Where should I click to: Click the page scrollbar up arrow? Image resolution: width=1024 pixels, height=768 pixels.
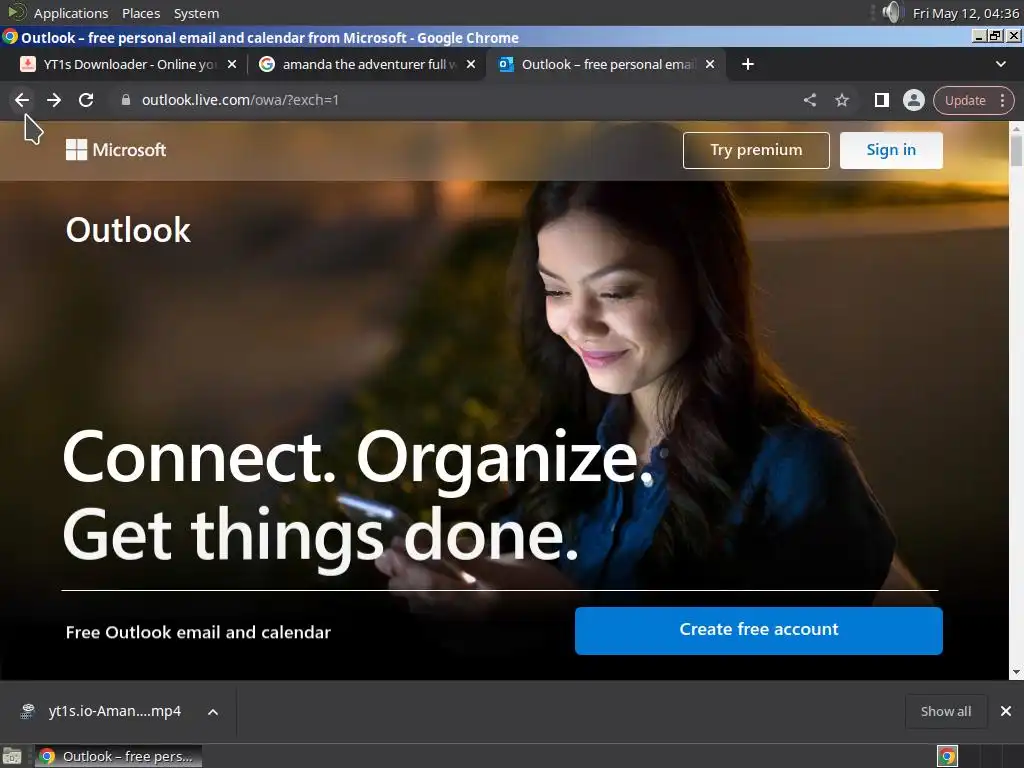pyautogui.click(x=1016, y=128)
